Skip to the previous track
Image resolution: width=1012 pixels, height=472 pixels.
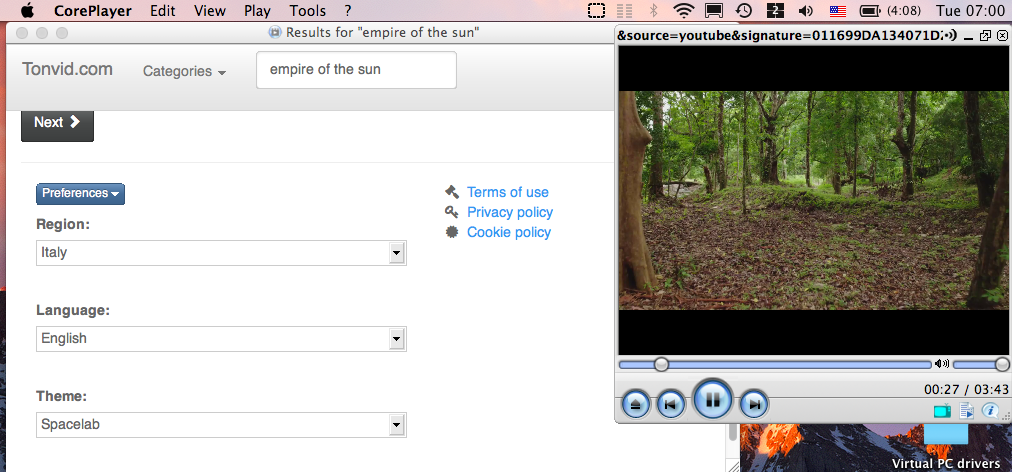tap(671, 405)
